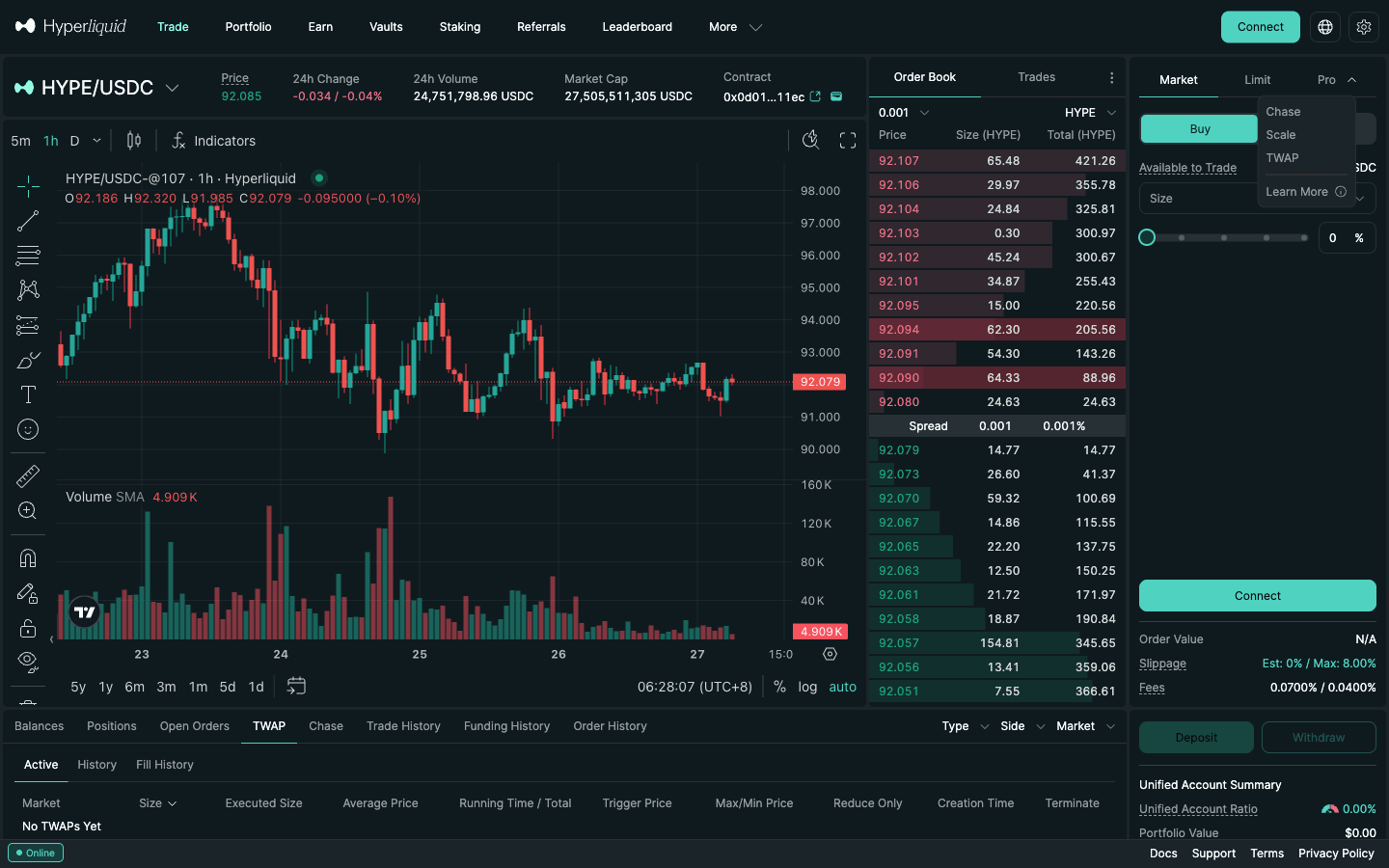Toggle magnet mode for drawings
The width and height of the screenshot is (1389, 868).
pyautogui.click(x=28, y=558)
